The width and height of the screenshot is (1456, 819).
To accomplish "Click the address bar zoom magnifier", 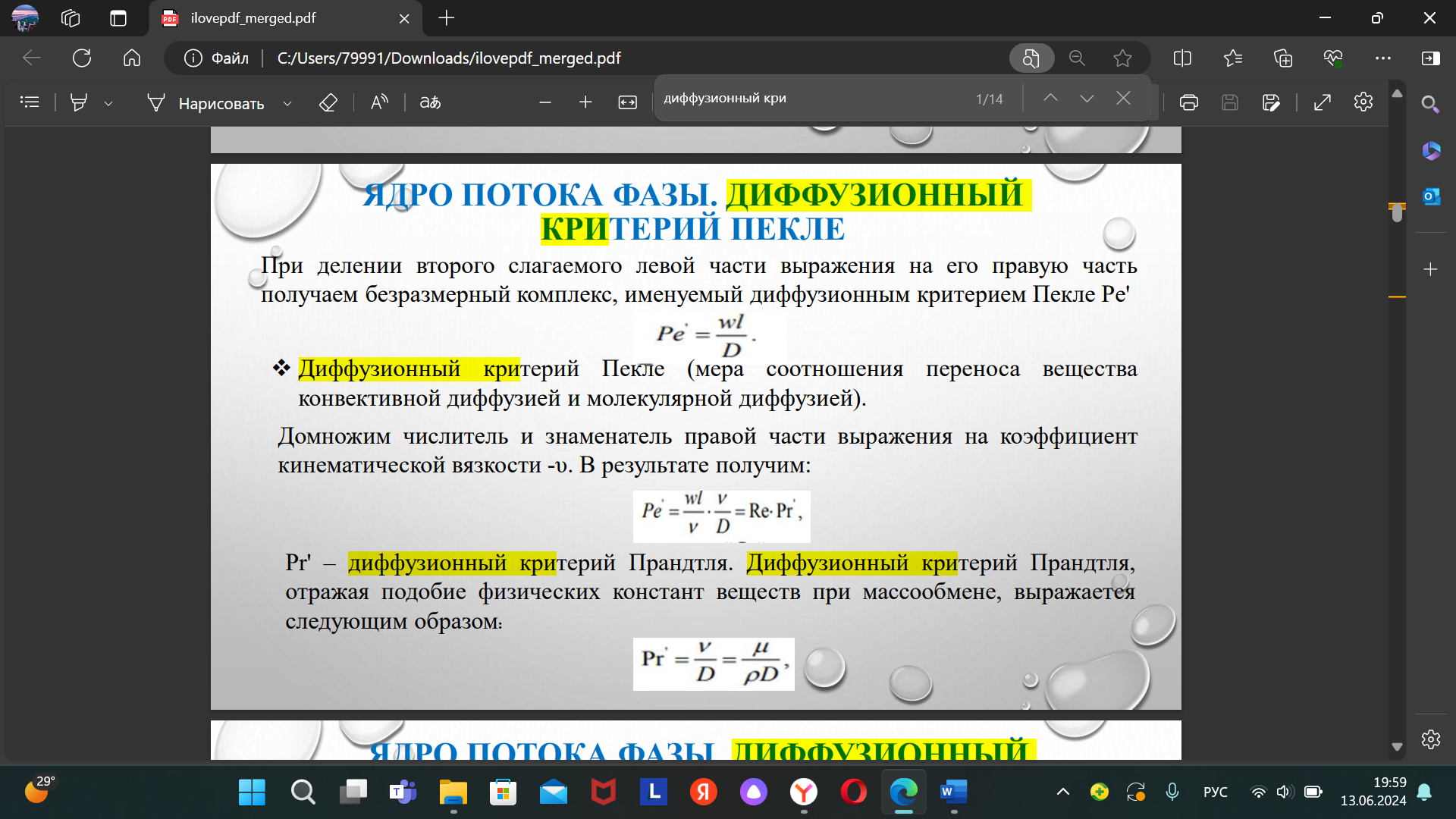I will [1077, 58].
